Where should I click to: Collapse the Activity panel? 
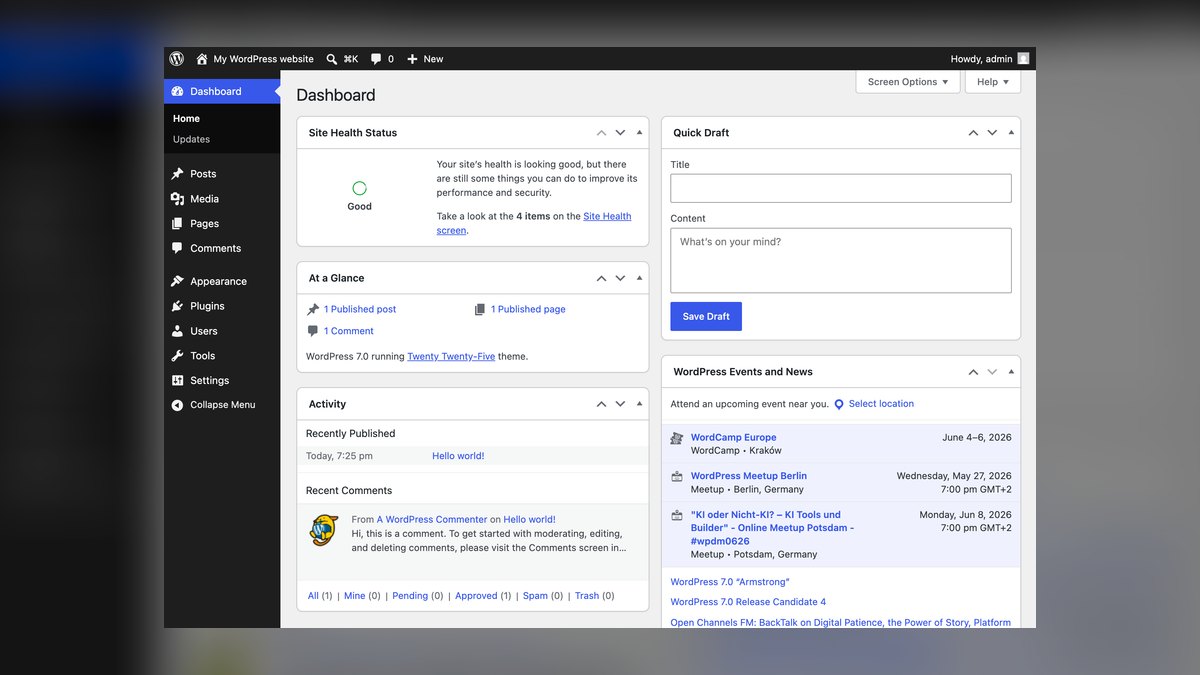point(639,404)
